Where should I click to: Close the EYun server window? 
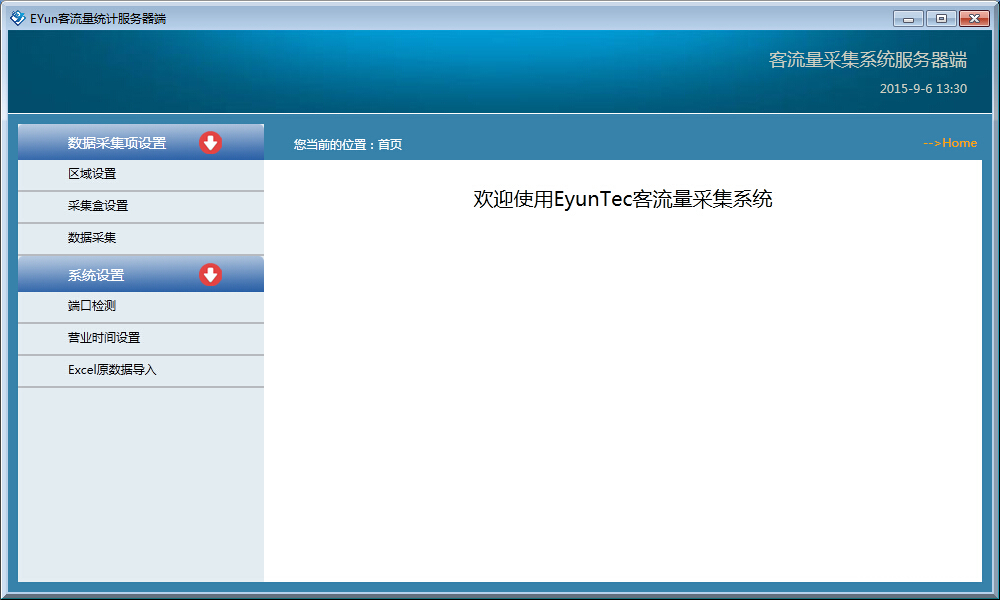pyautogui.click(x=973, y=18)
